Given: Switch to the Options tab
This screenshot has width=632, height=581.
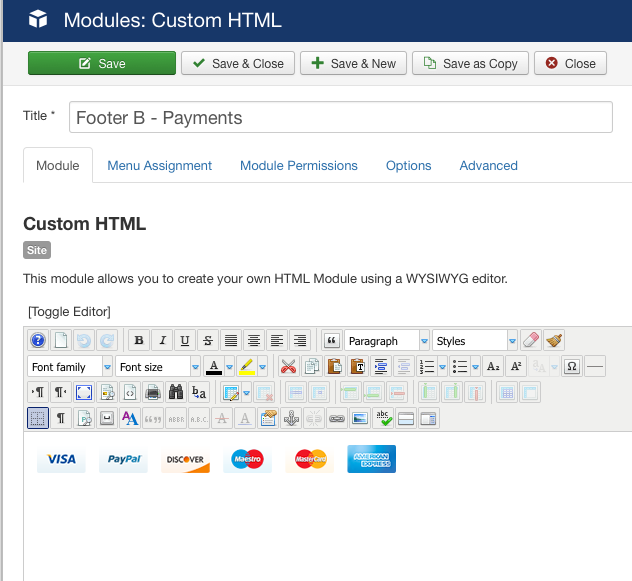Looking at the screenshot, I should tap(408, 166).
